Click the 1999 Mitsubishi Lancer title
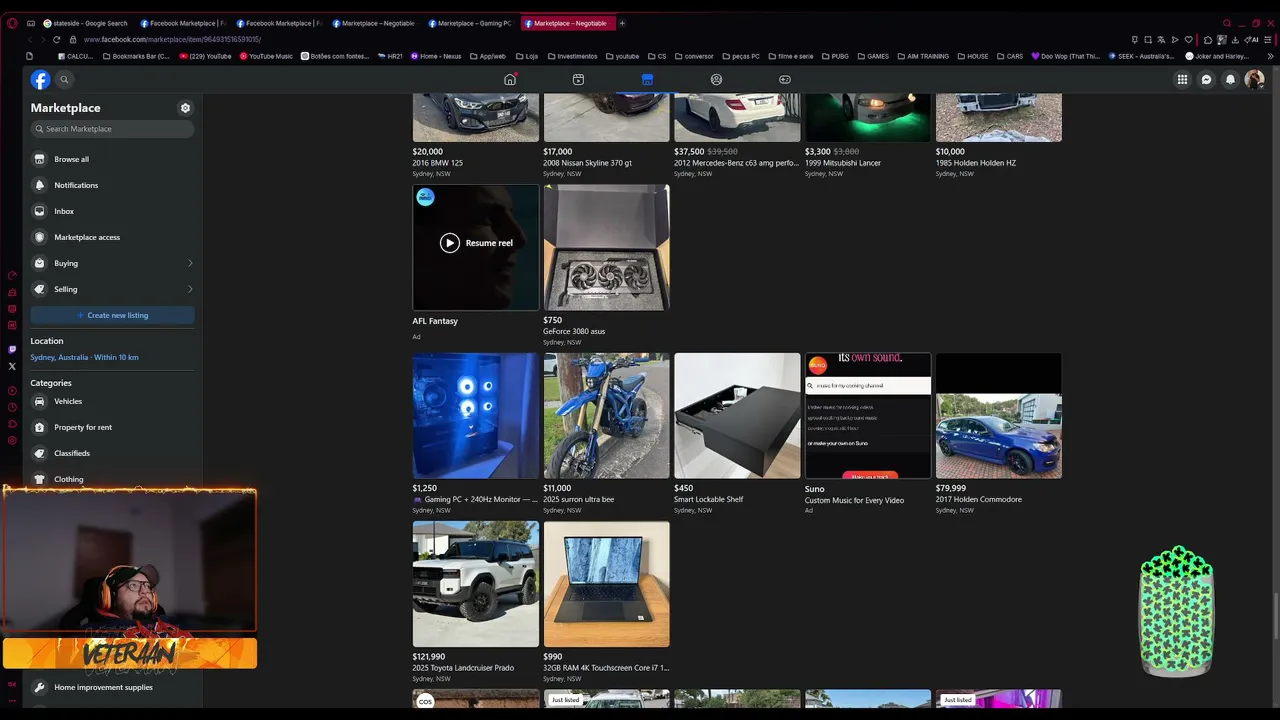This screenshot has width=1280, height=720. click(x=843, y=163)
